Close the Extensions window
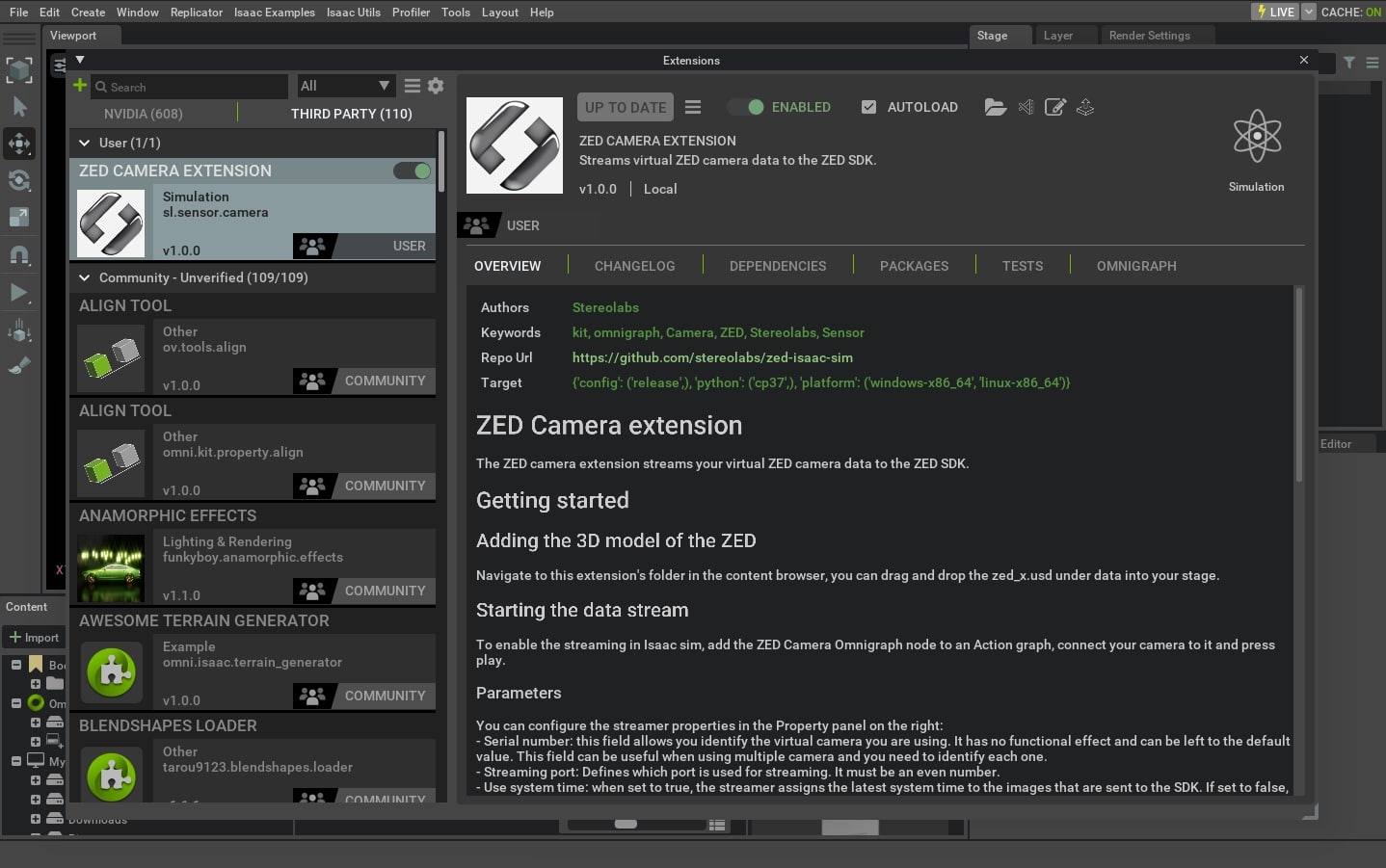This screenshot has height=868, width=1386. (x=1304, y=60)
